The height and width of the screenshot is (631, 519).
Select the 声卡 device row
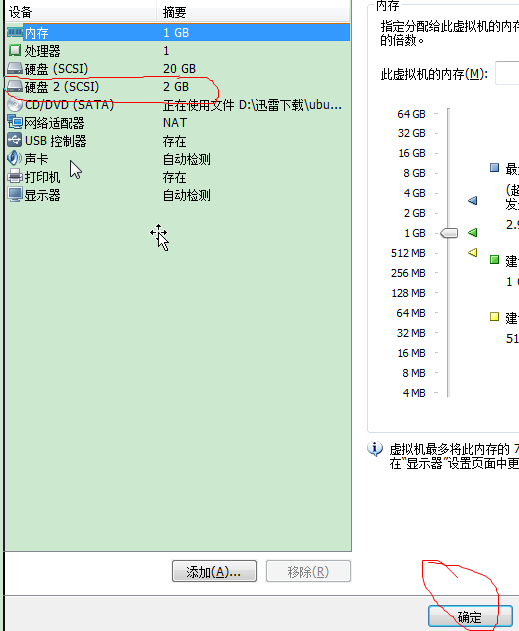coord(178,159)
